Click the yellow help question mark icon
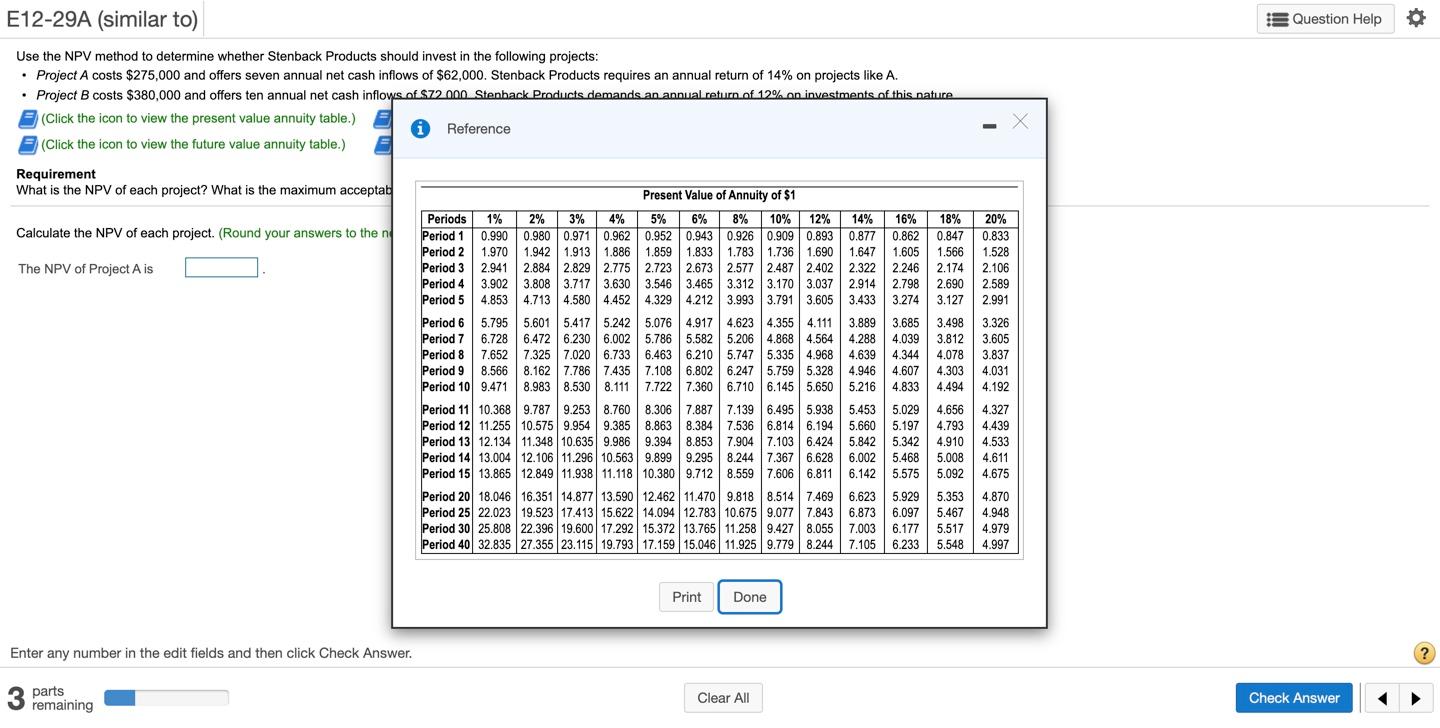The height and width of the screenshot is (728, 1440). [1424, 653]
